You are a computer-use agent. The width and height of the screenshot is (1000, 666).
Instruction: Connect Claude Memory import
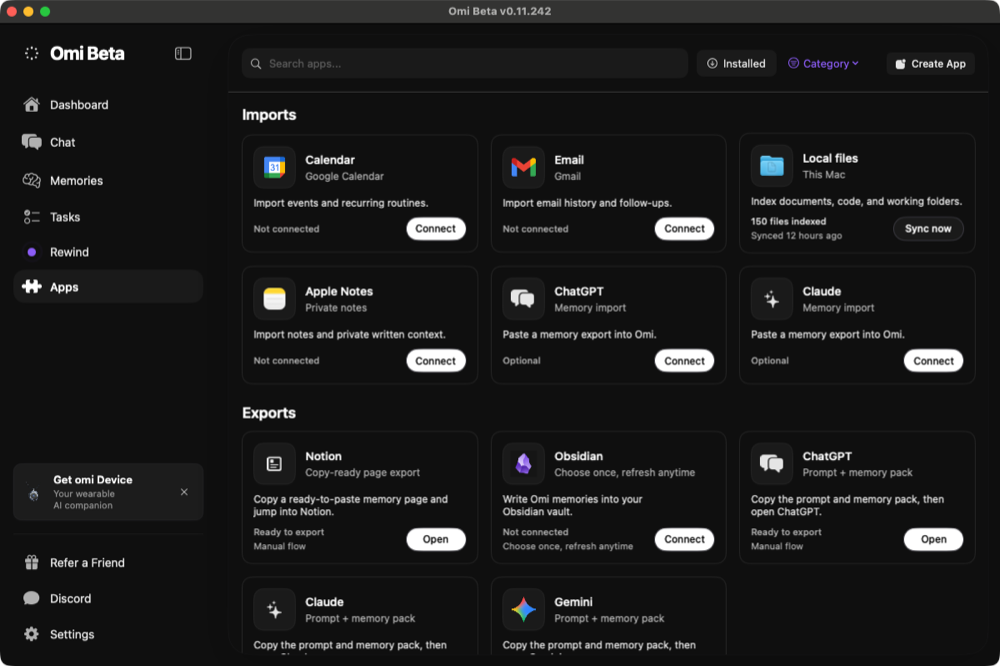point(933,360)
